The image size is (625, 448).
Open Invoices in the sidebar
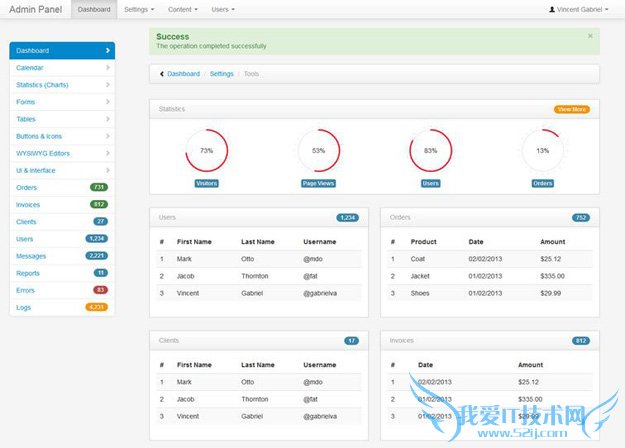coord(62,205)
